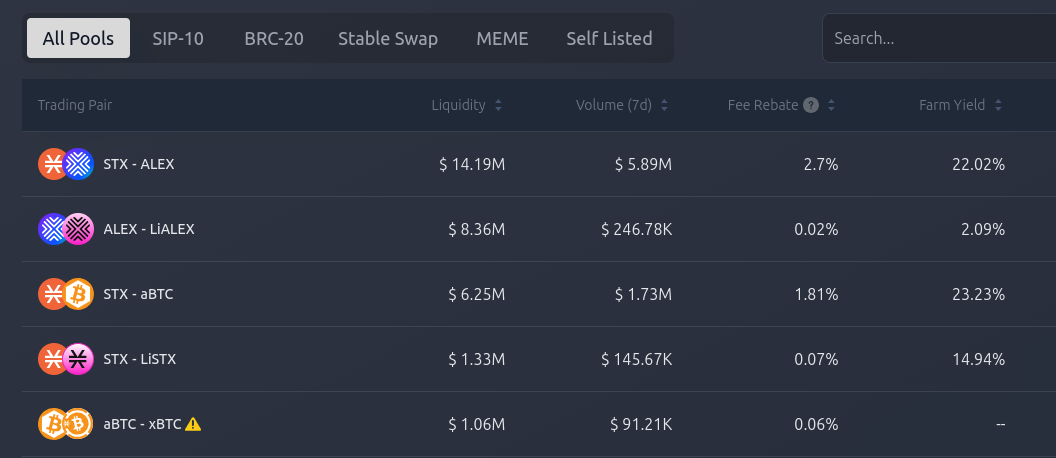Switch to the SIP-10 tab
The width and height of the screenshot is (1056, 458).
tap(178, 39)
